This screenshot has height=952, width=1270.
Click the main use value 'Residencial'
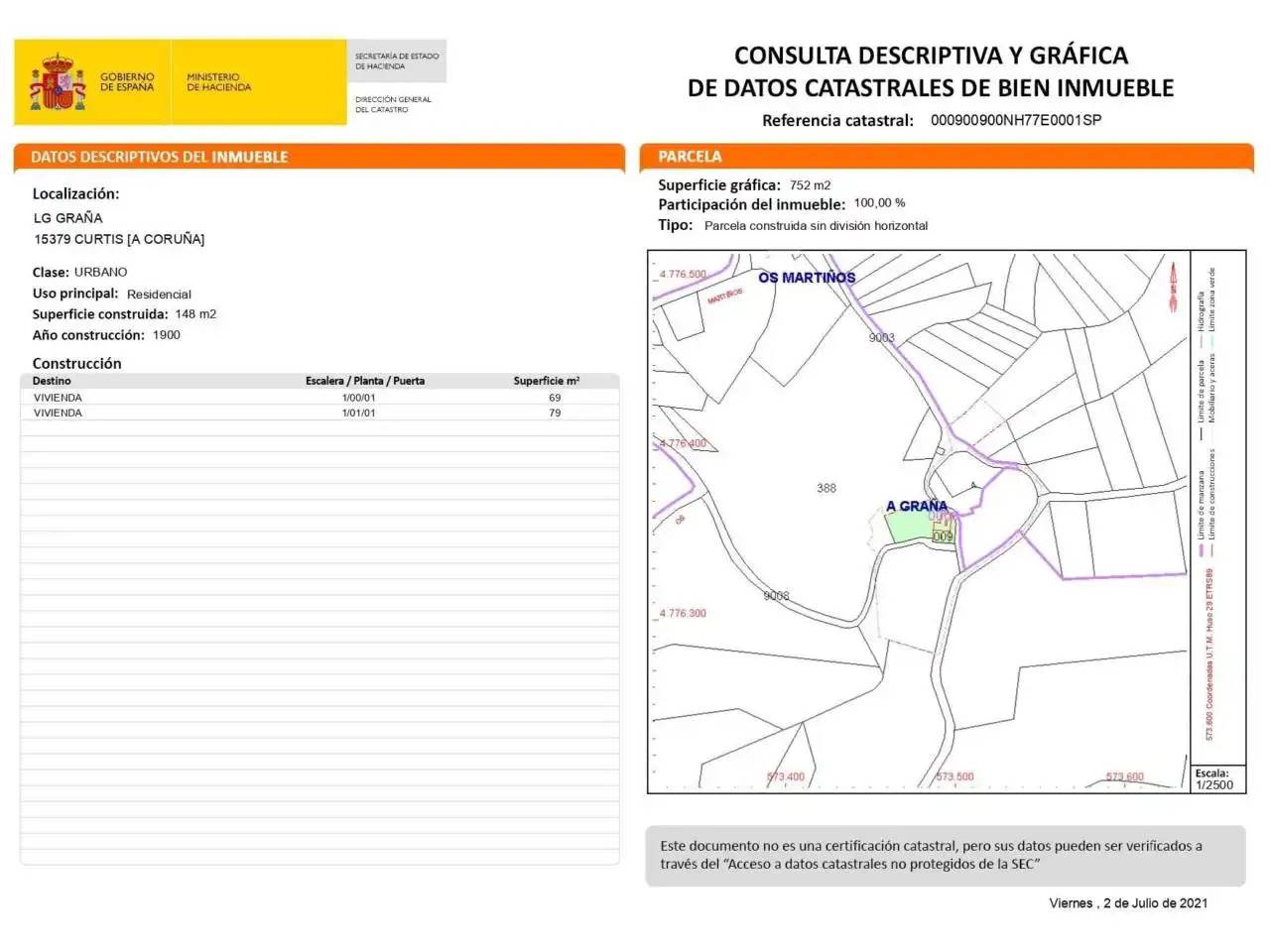[159, 295]
